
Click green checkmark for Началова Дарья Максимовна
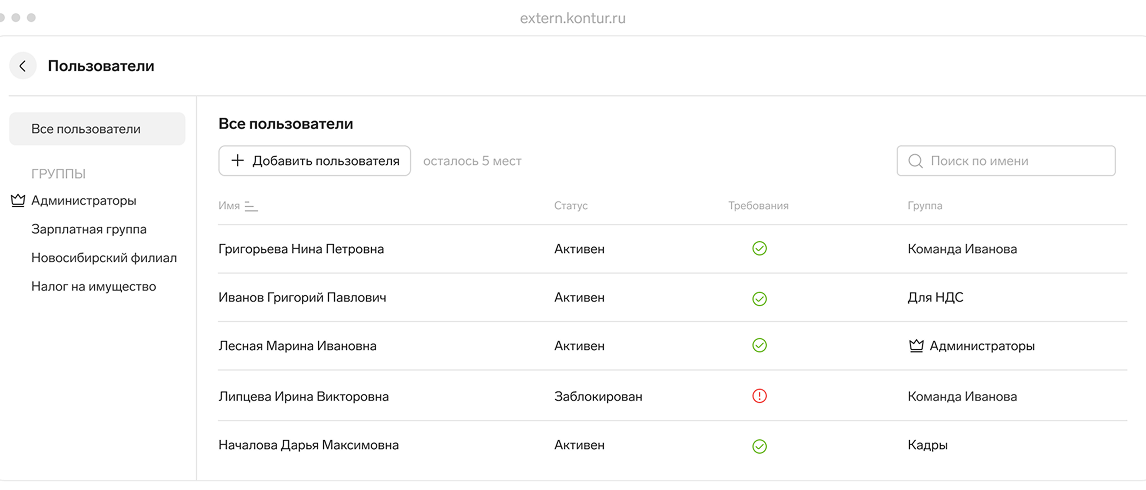pyautogui.click(x=759, y=446)
